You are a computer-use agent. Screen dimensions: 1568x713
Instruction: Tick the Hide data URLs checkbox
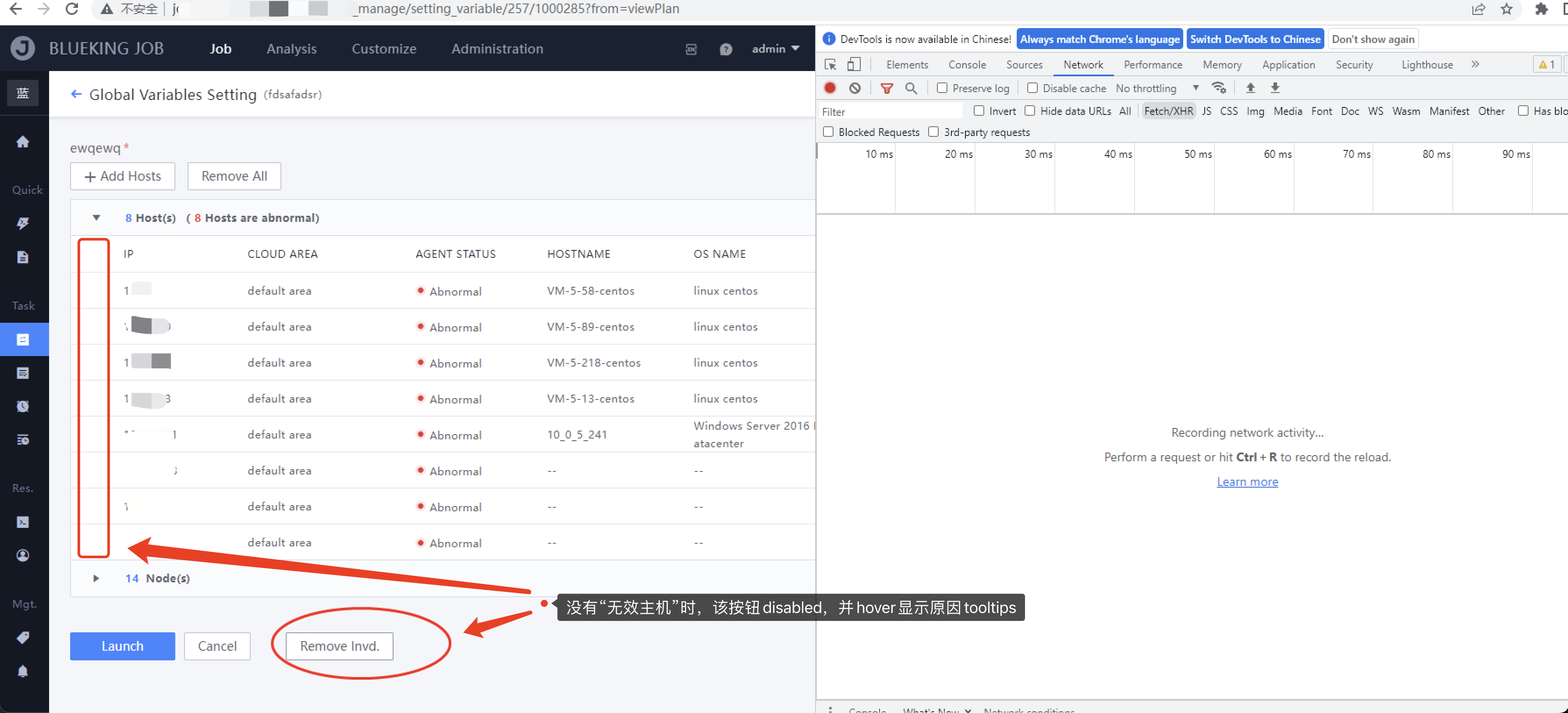point(1030,111)
